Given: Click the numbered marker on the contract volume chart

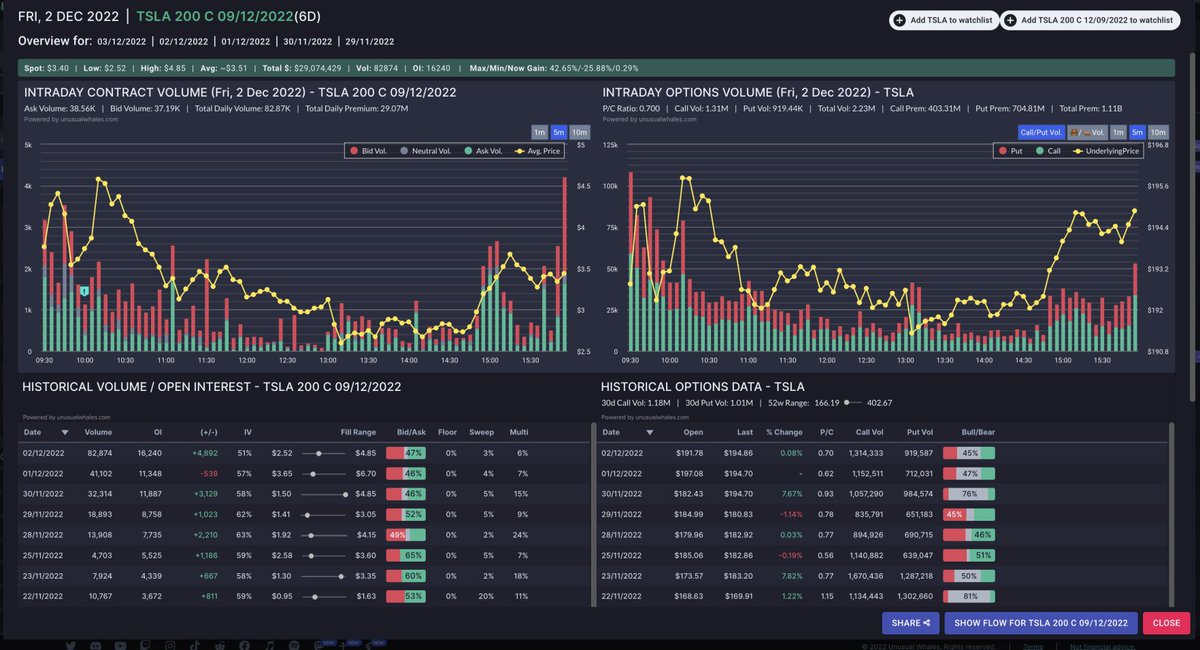Looking at the screenshot, I should [85, 291].
